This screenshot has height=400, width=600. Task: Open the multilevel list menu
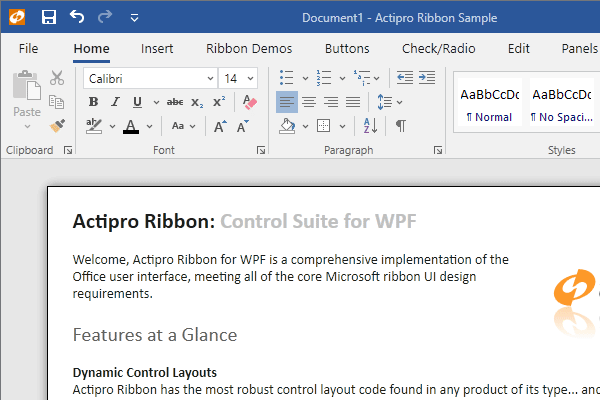[x=366, y=78]
